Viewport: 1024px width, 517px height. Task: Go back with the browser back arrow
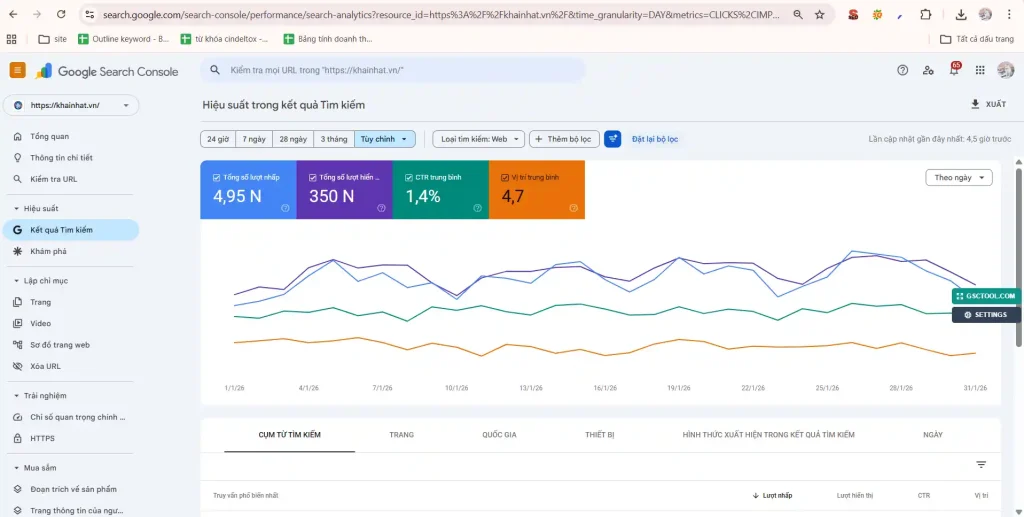click(13, 14)
